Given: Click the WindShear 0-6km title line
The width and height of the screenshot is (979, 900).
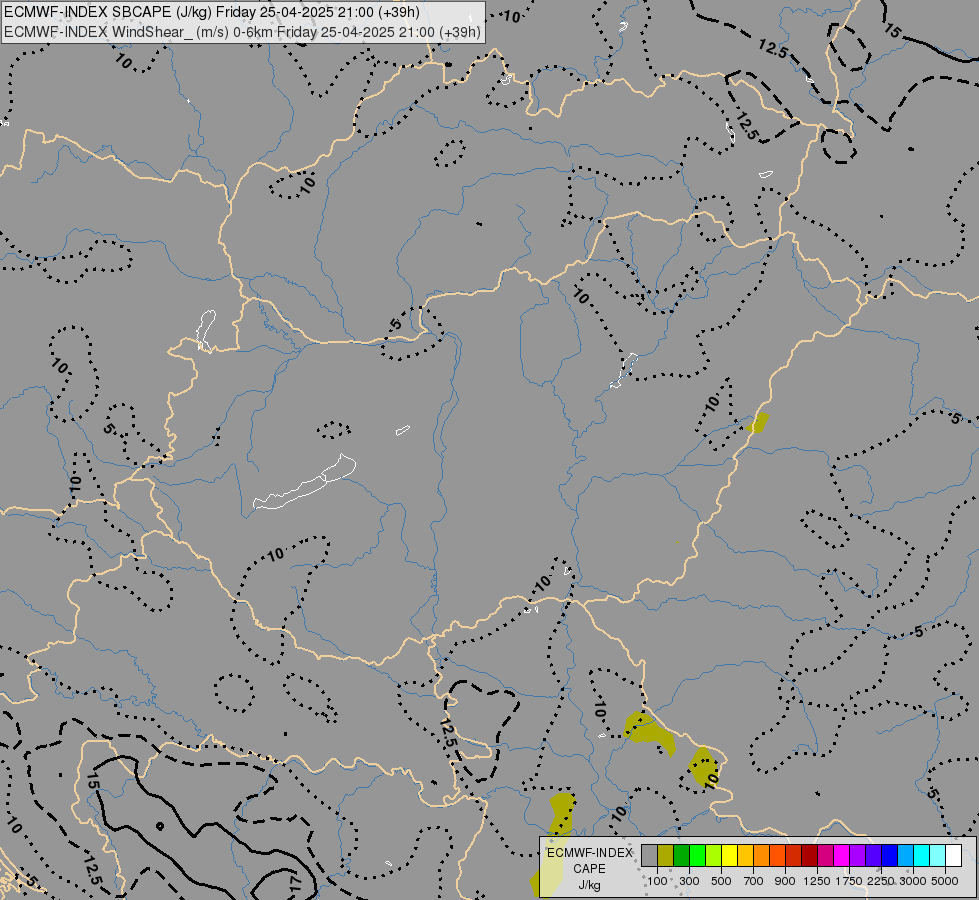Looking at the screenshot, I should [242, 32].
